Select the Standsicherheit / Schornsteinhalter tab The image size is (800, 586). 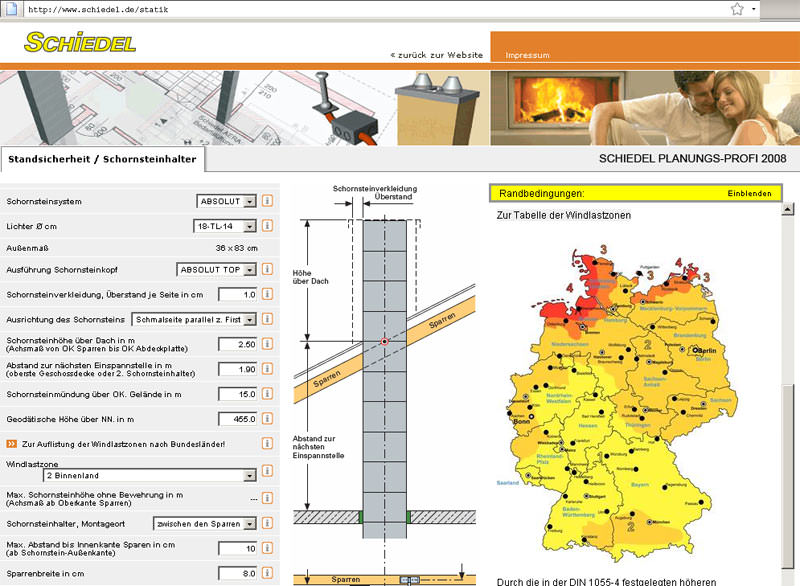coord(102,159)
